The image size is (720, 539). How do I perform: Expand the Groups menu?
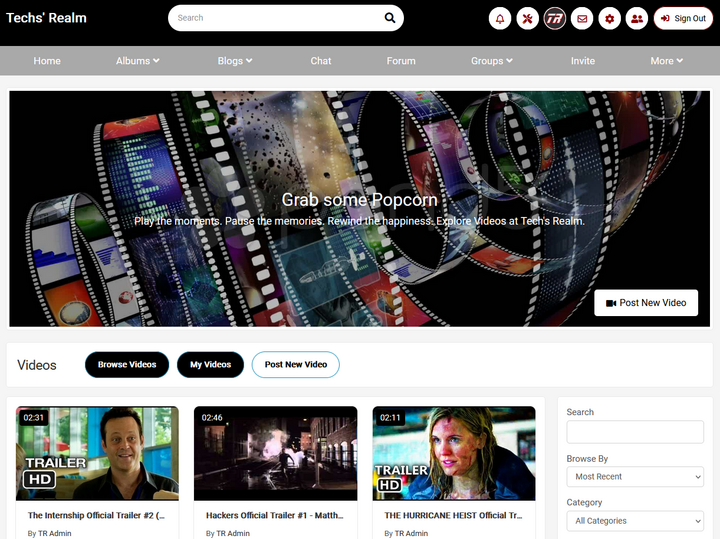click(492, 61)
